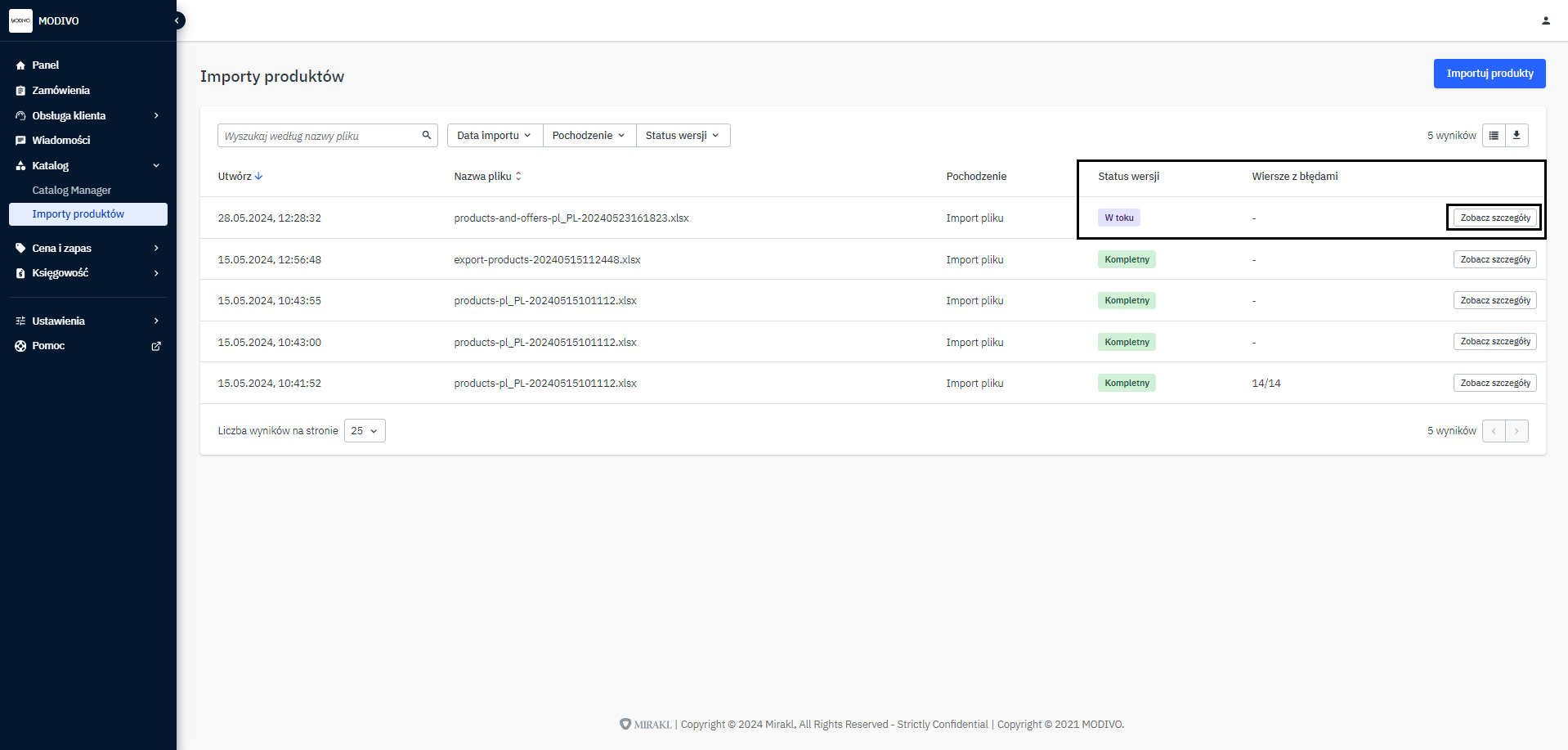Screen dimensions: 1568x750
Task: Open the Pochodzenie filter dropdown
Action: tap(589, 136)
